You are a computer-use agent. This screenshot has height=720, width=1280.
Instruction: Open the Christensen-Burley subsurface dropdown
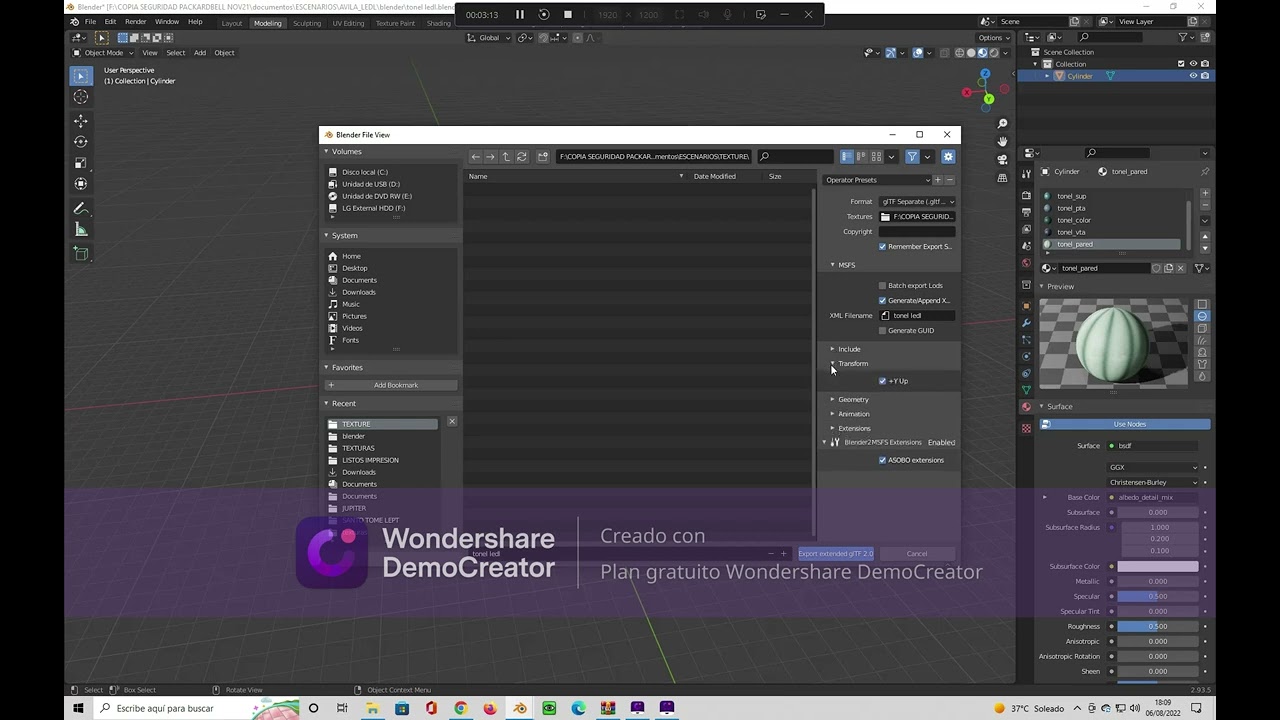(x=1153, y=482)
